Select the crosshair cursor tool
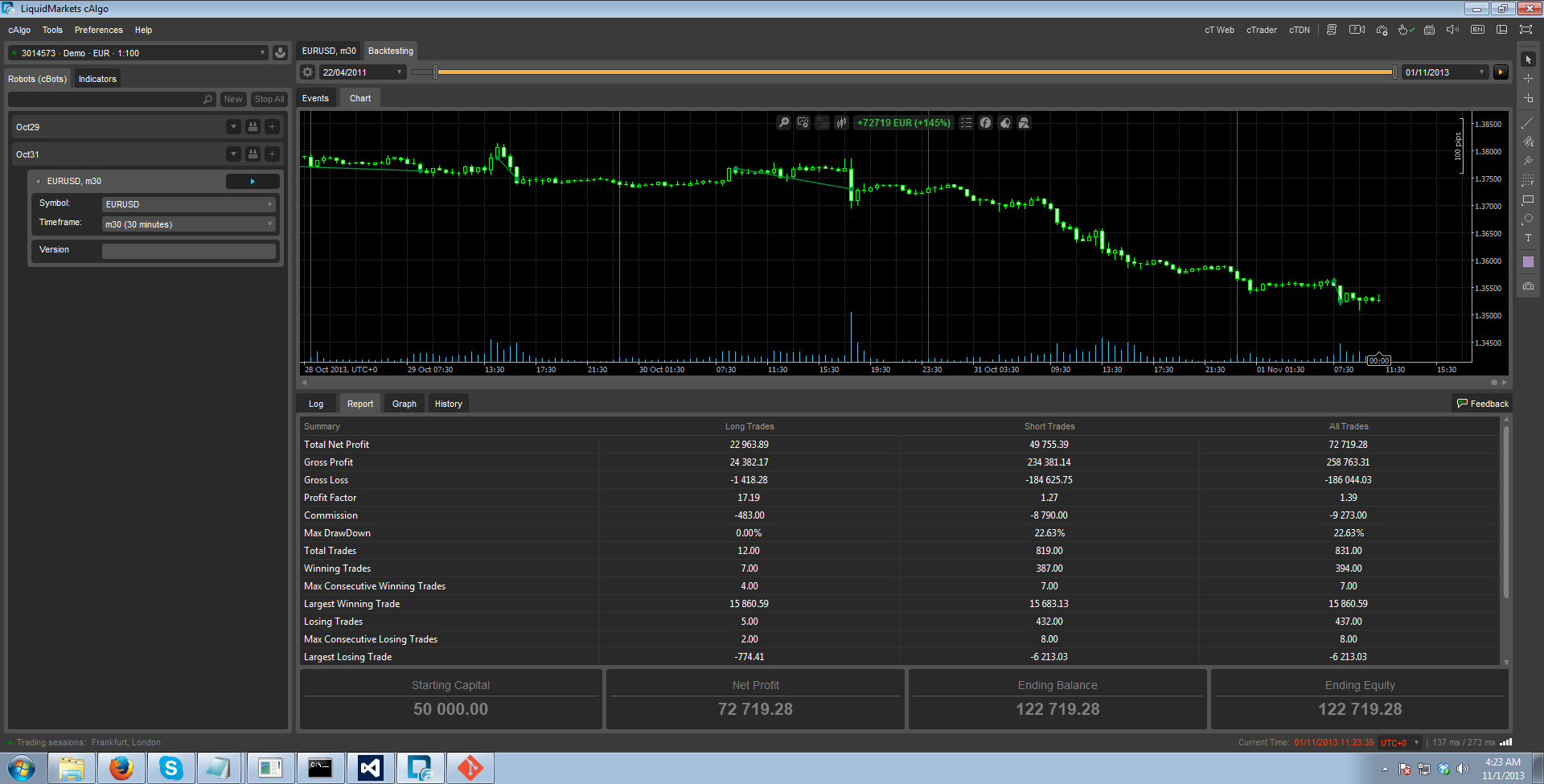The image size is (1544, 784). pyautogui.click(x=1528, y=79)
